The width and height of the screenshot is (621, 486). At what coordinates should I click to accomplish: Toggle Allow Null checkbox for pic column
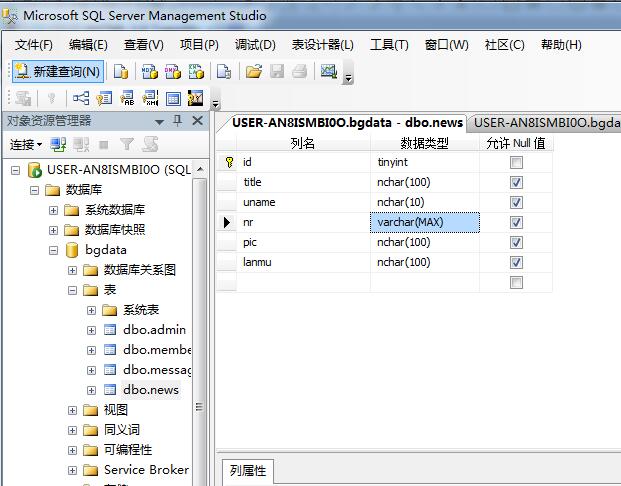(516, 242)
